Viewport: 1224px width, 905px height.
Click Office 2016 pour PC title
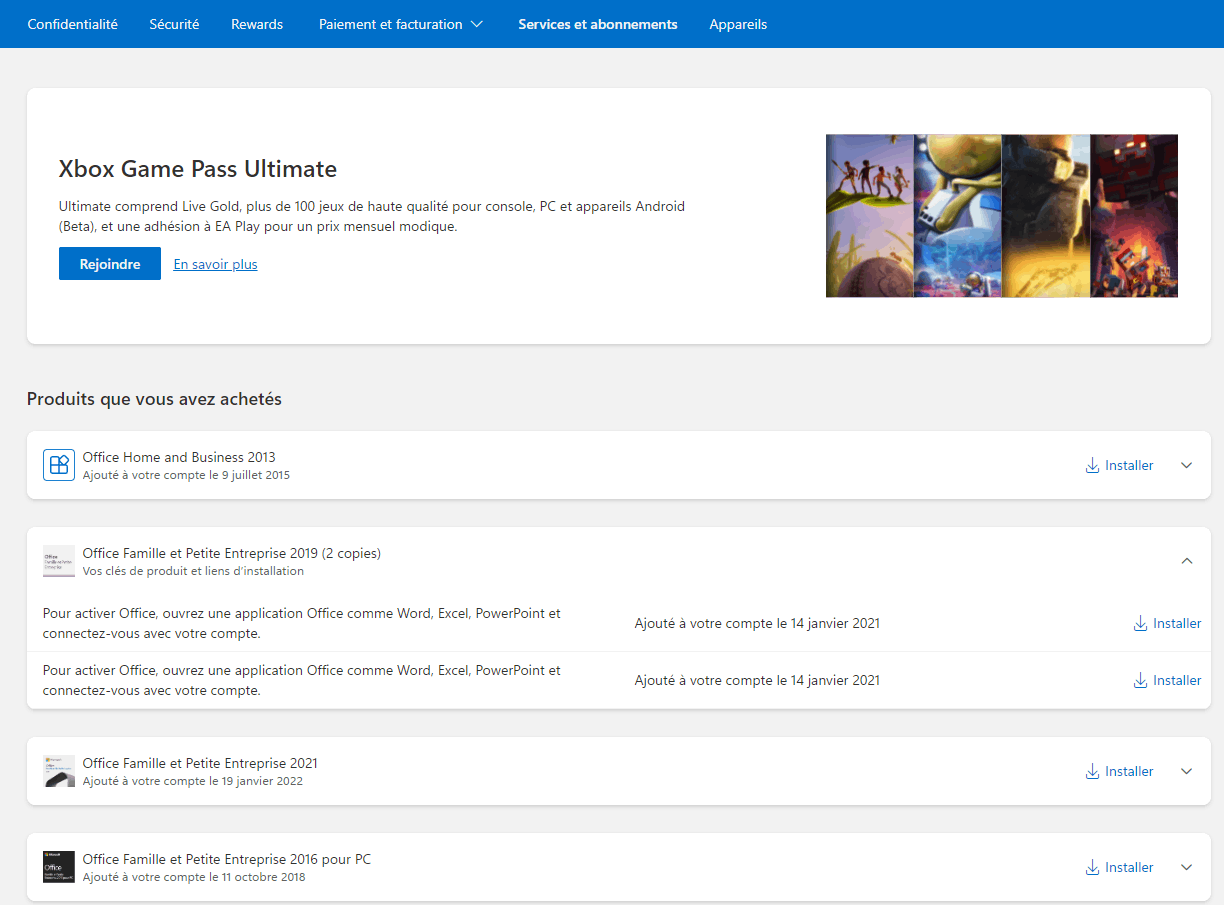pos(227,859)
